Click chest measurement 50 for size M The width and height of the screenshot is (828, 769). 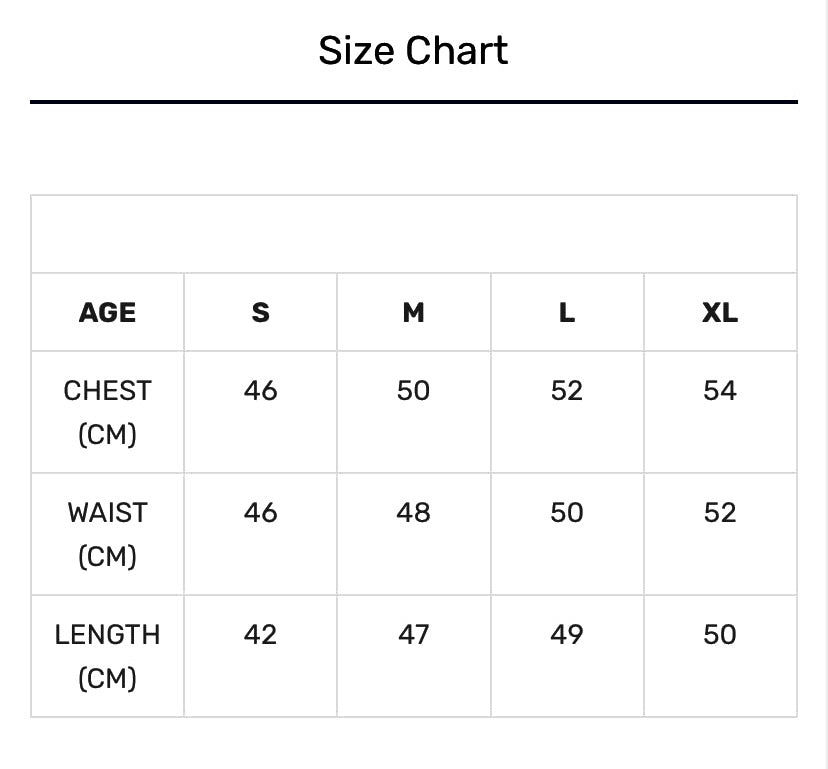tap(413, 390)
